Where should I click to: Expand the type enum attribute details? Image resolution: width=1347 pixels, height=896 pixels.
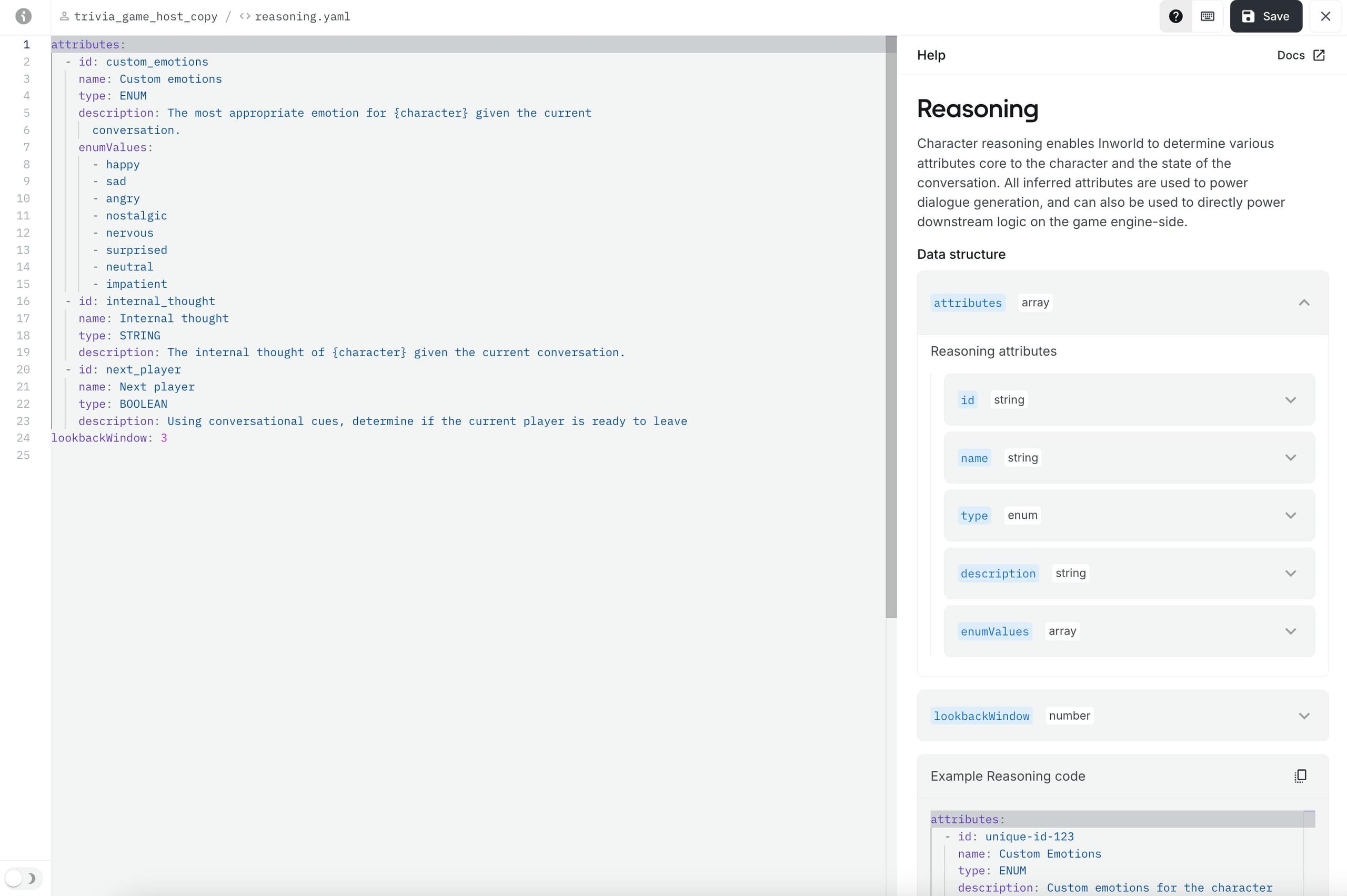(x=1291, y=515)
